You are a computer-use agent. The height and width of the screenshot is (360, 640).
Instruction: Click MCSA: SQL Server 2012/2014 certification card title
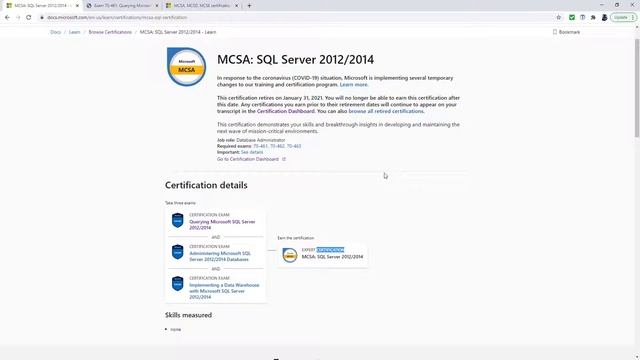pos(332,257)
